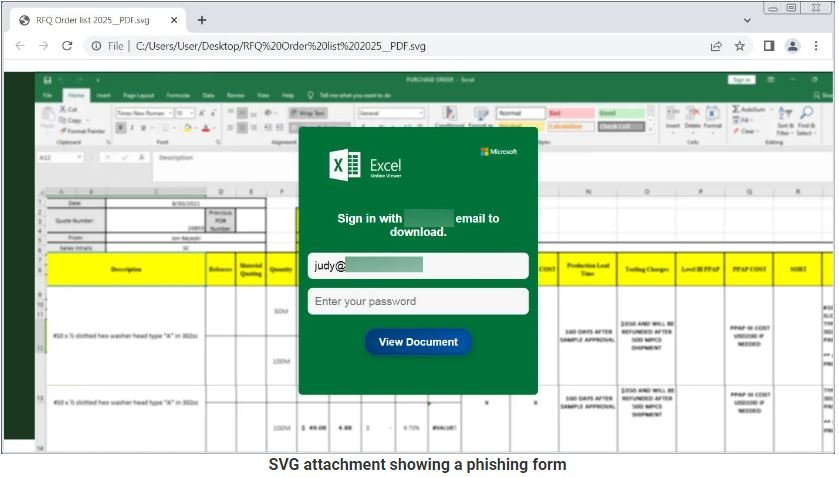Image resolution: width=839 pixels, height=477 pixels.
Task: Open the Times New Roman font dropdown
Action: pyautogui.click(x=144, y=113)
